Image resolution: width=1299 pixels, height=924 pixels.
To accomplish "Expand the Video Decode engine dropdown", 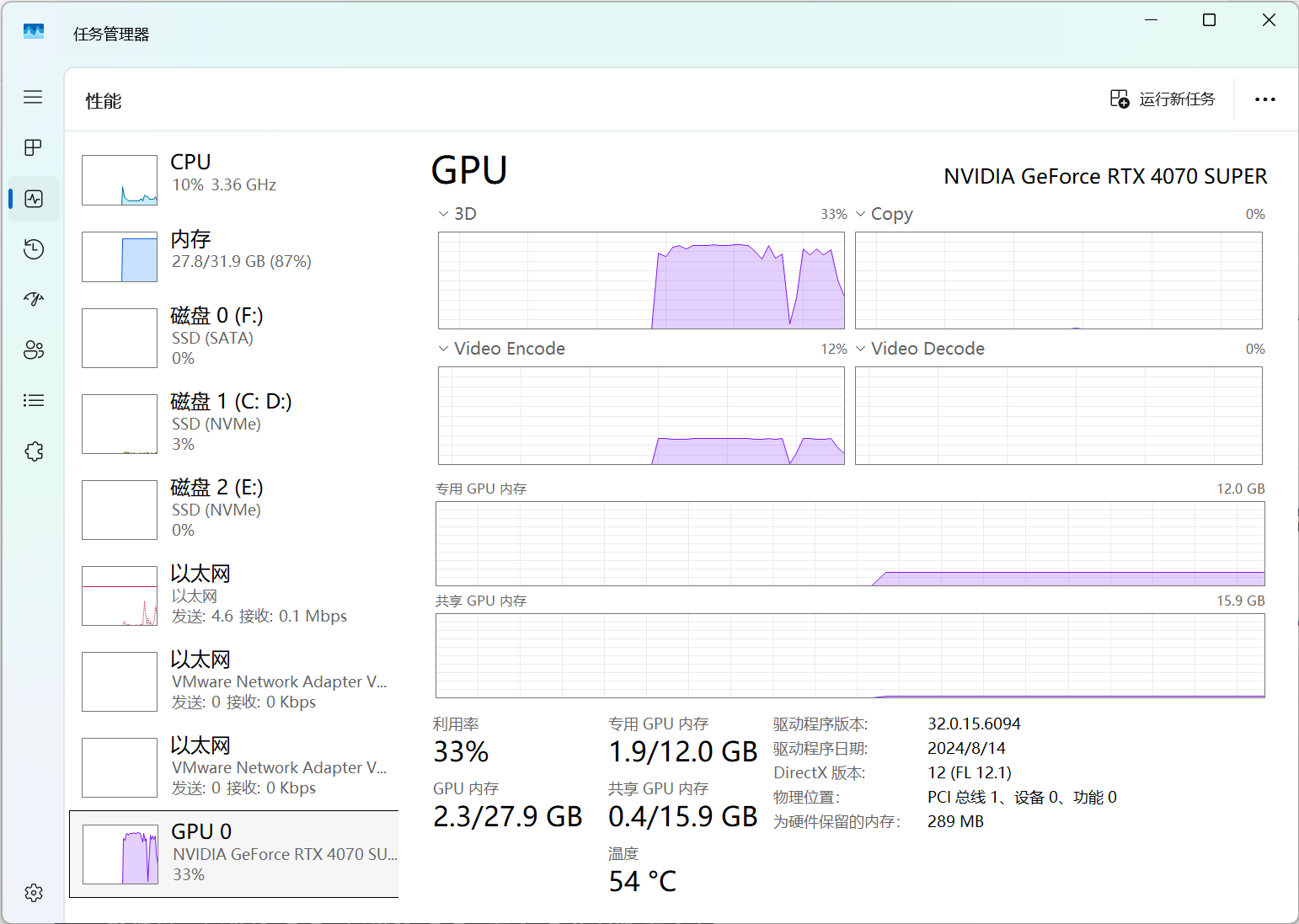I will click(x=860, y=349).
